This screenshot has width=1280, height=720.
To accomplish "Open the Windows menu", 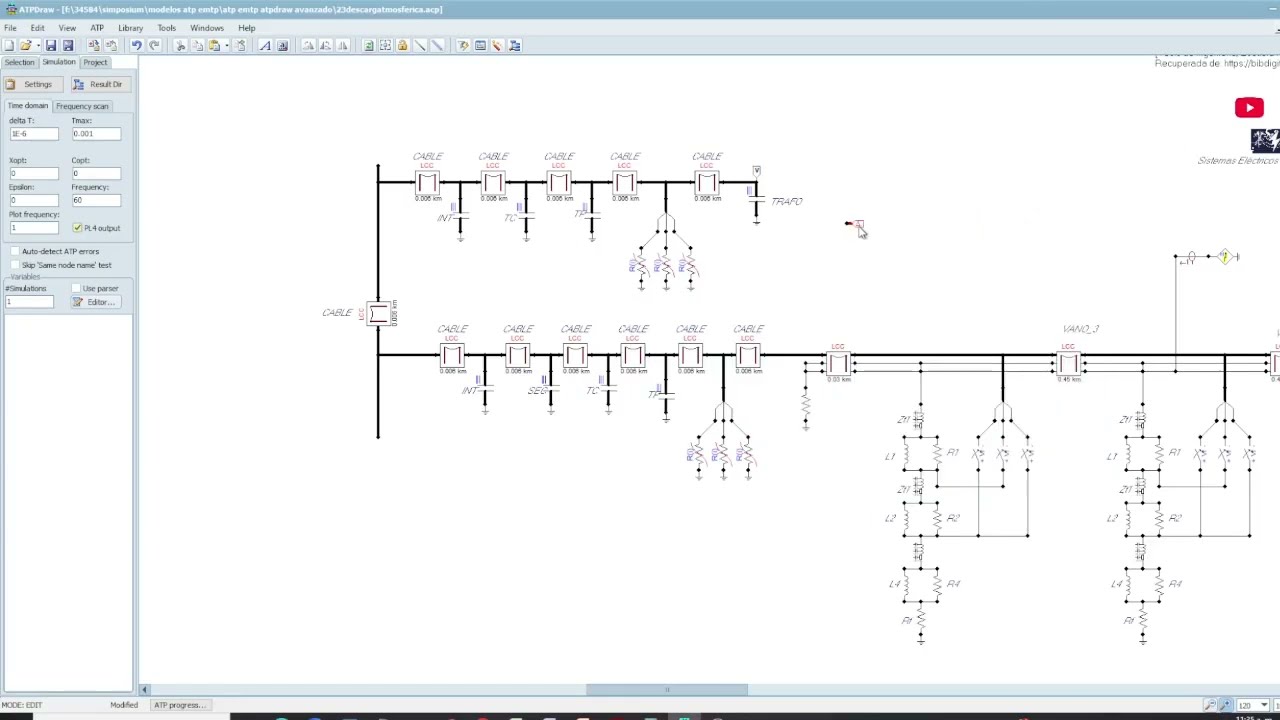I will point(207,28).
